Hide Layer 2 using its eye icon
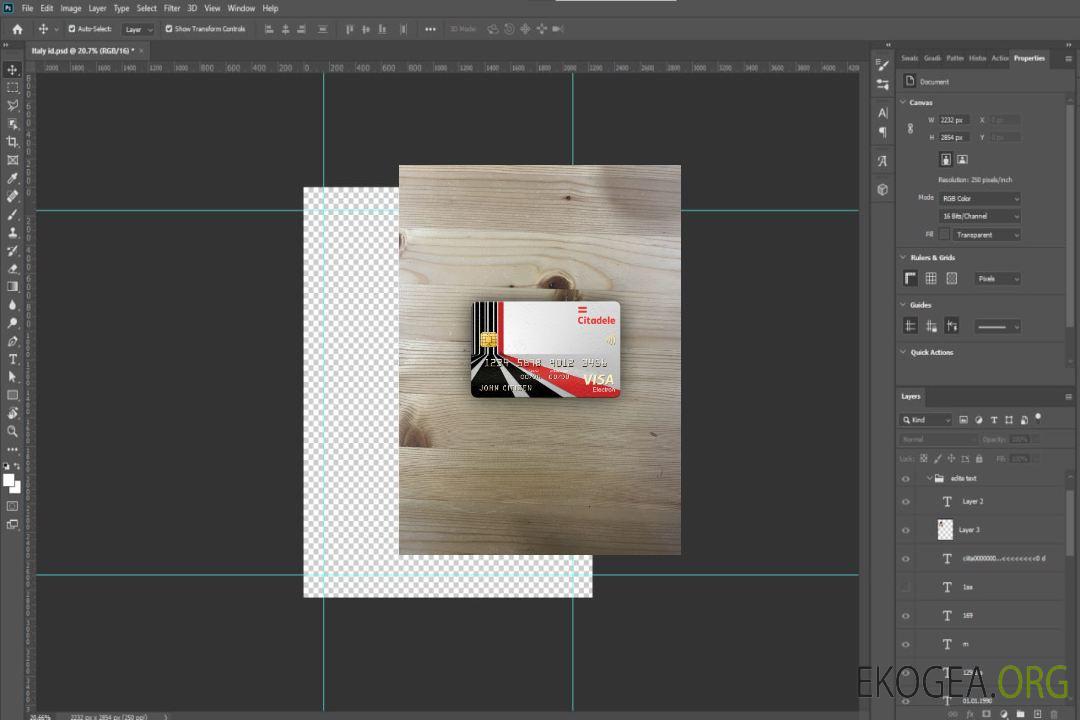 point(906,502)
